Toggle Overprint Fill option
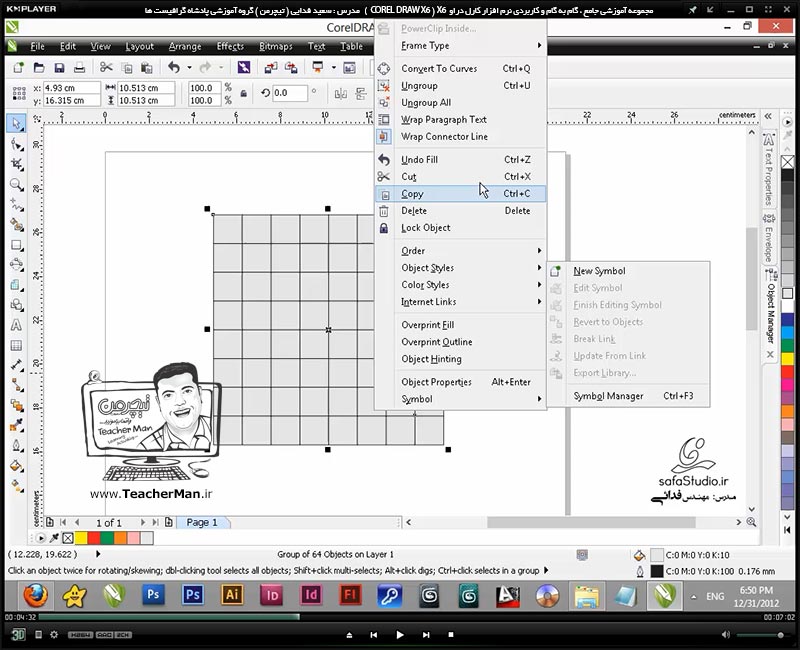The width and height of the screenshot is (800, 650). [x=461, y=325]
